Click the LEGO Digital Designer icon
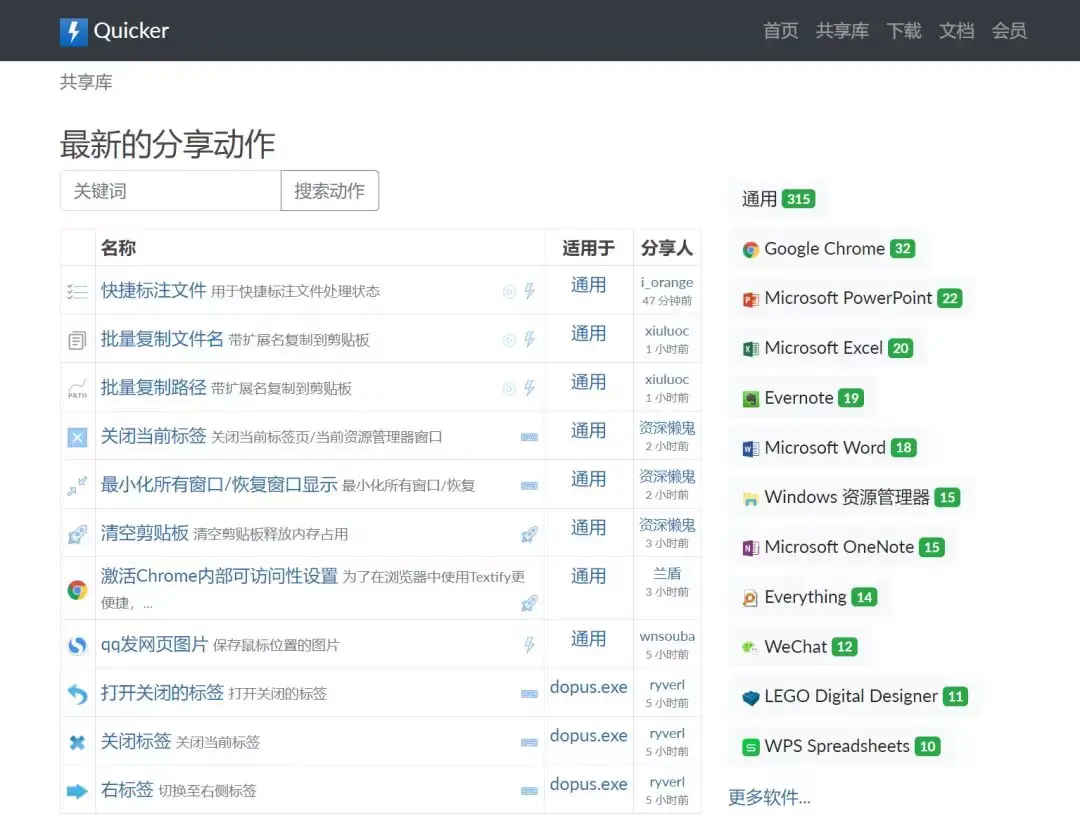Image resolution: width=1080 pixels, height=828 pixels. pyautogui.click(x=751, y=698)
